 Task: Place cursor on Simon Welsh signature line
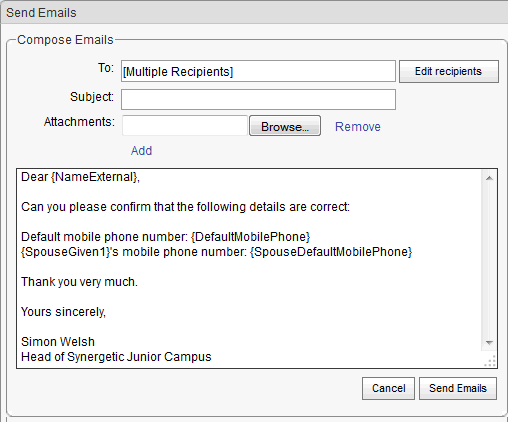pos(58,342)
